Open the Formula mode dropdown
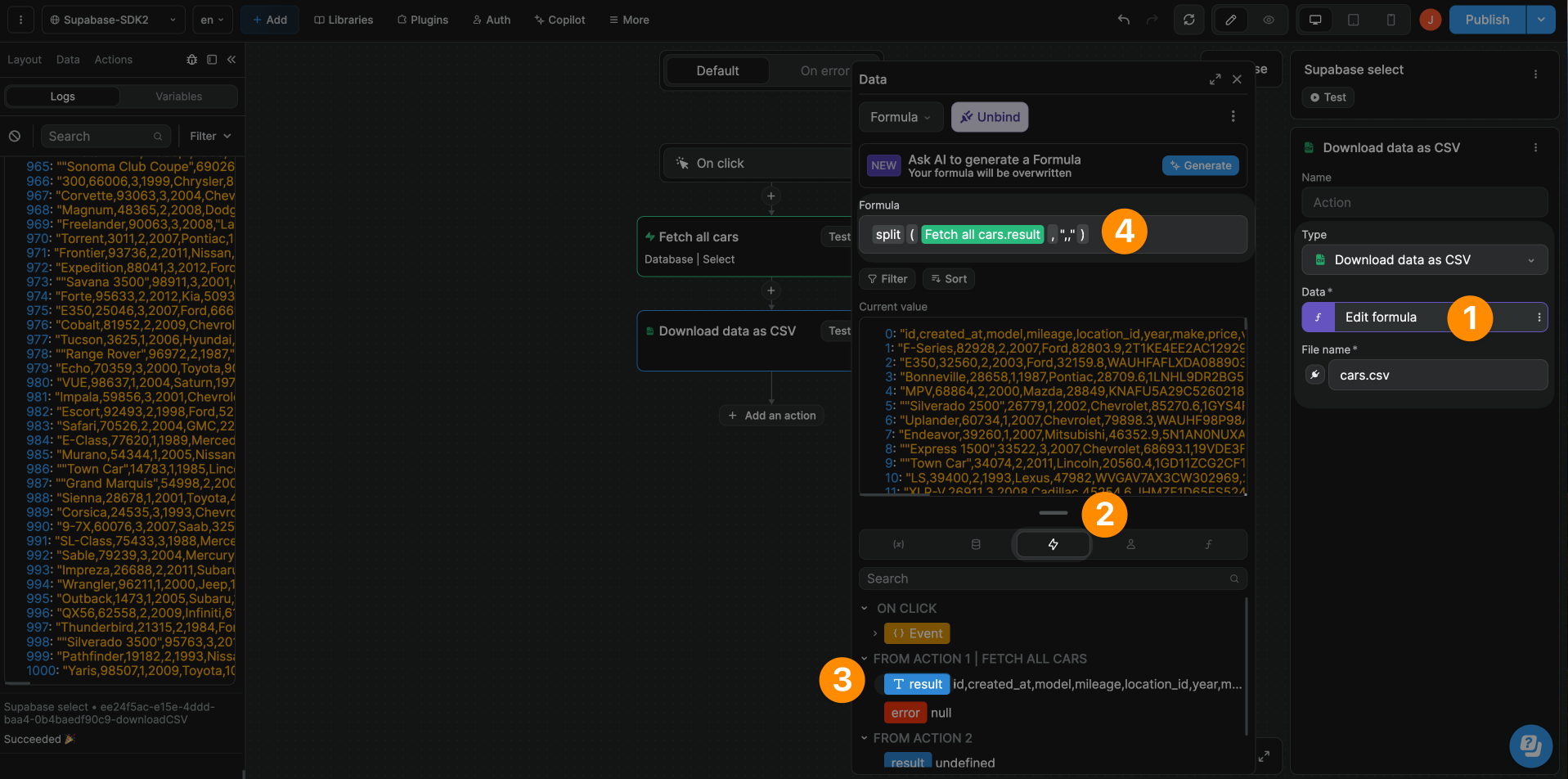Viewport: 1568px width, 779px height. pyautogui.click(x=900, y=117)
